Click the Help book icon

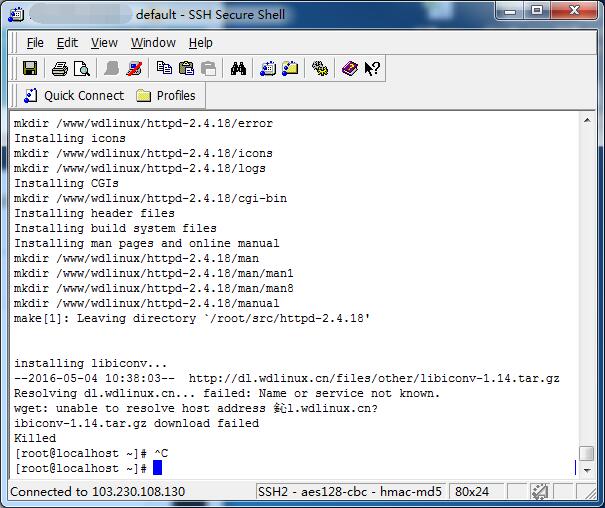click(349, 69)
